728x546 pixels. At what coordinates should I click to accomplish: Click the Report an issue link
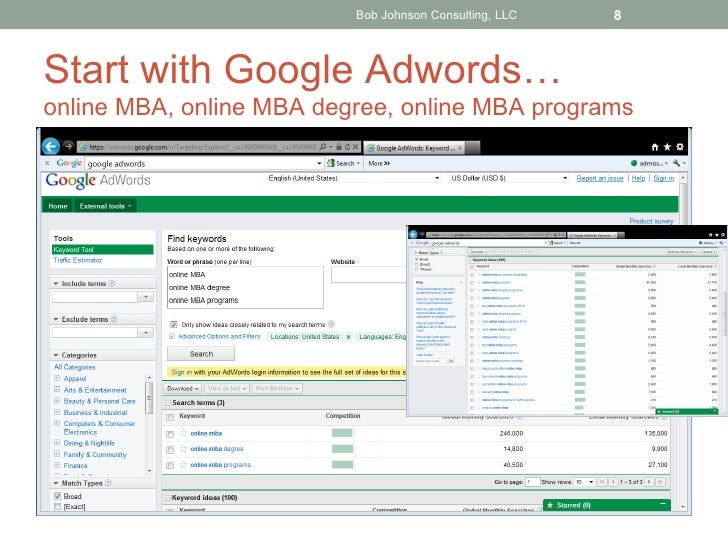tap(599, 178)
